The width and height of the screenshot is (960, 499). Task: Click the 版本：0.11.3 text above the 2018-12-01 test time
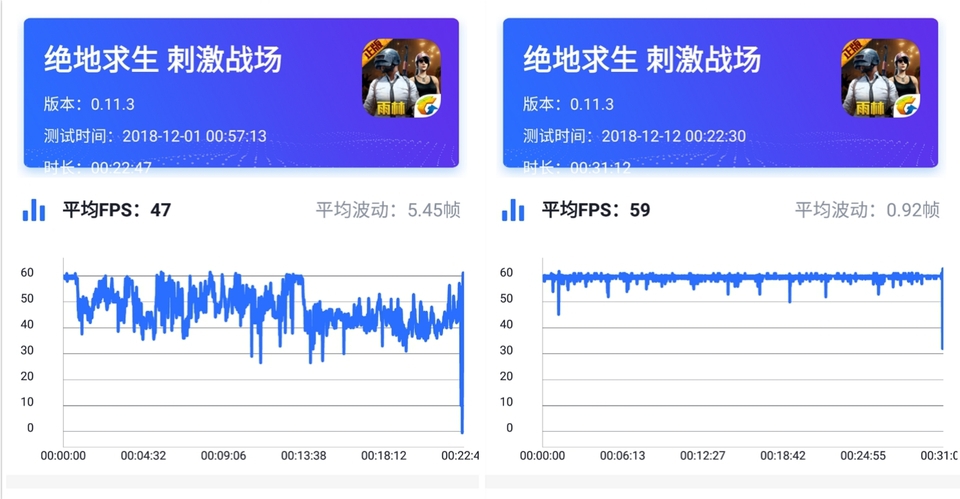[89, 104]
